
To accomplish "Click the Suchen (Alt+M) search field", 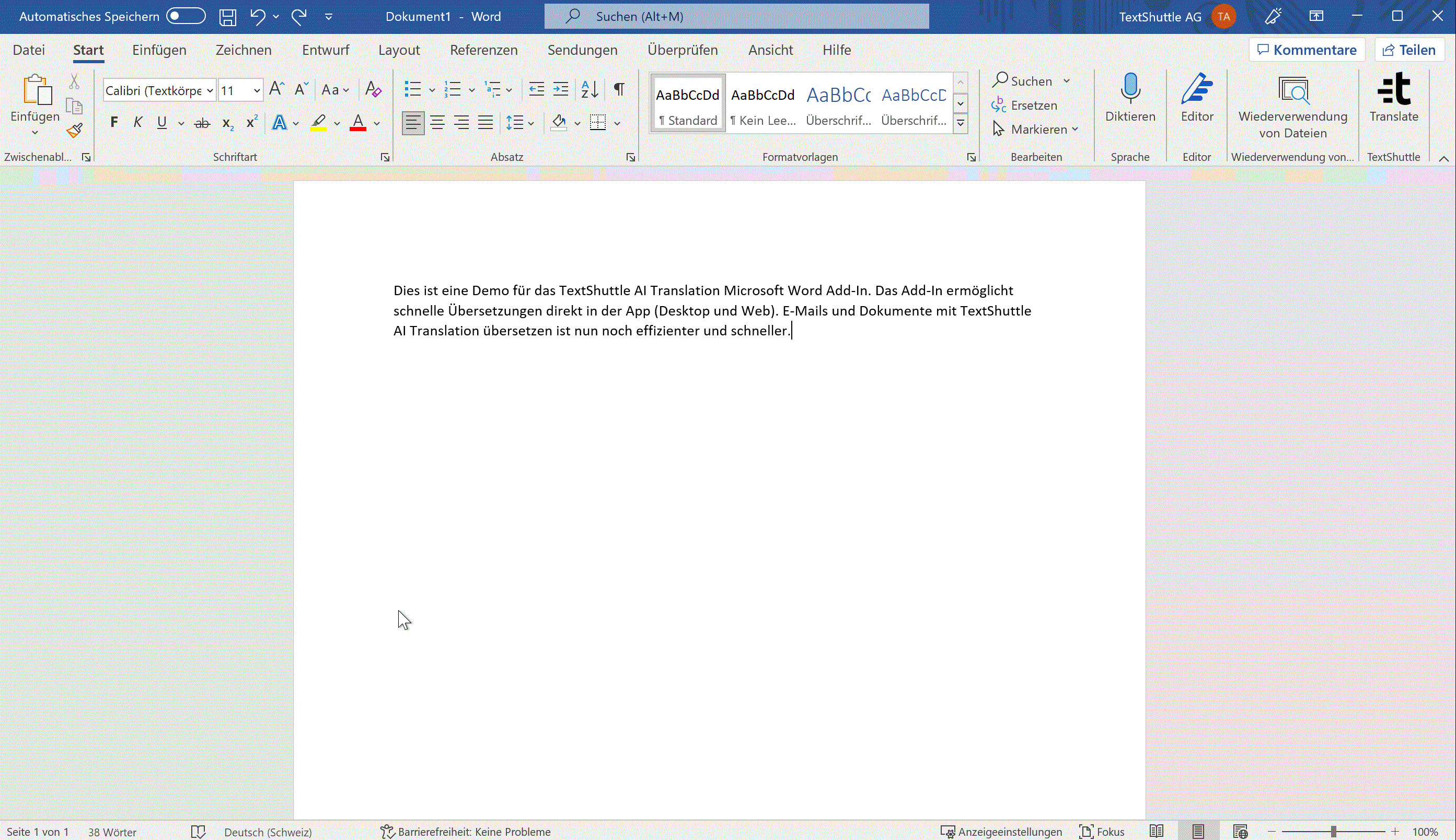I will tap(736, 16).
